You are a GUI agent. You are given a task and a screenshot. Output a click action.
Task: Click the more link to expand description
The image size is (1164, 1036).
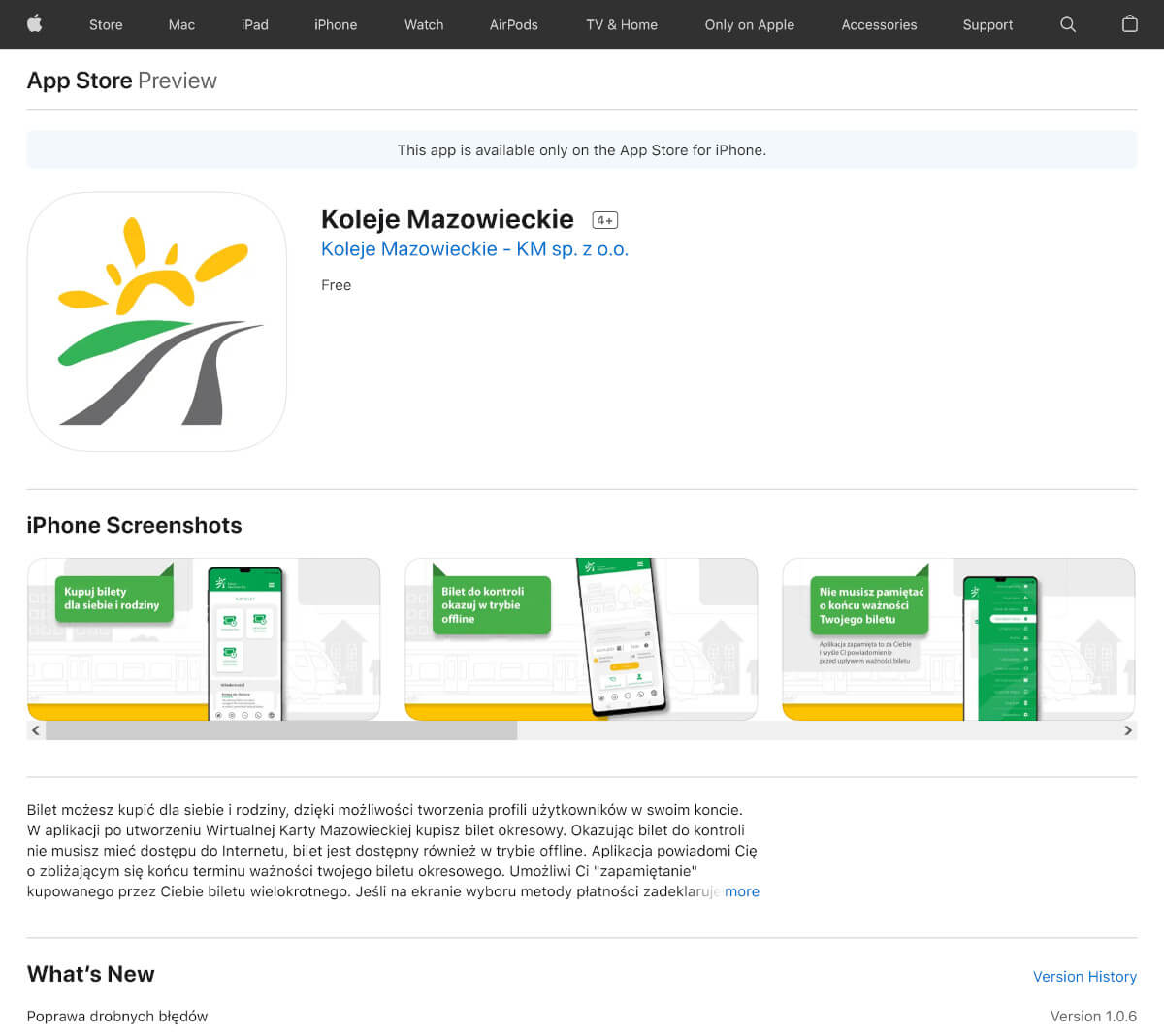click(x=743, y=891)
